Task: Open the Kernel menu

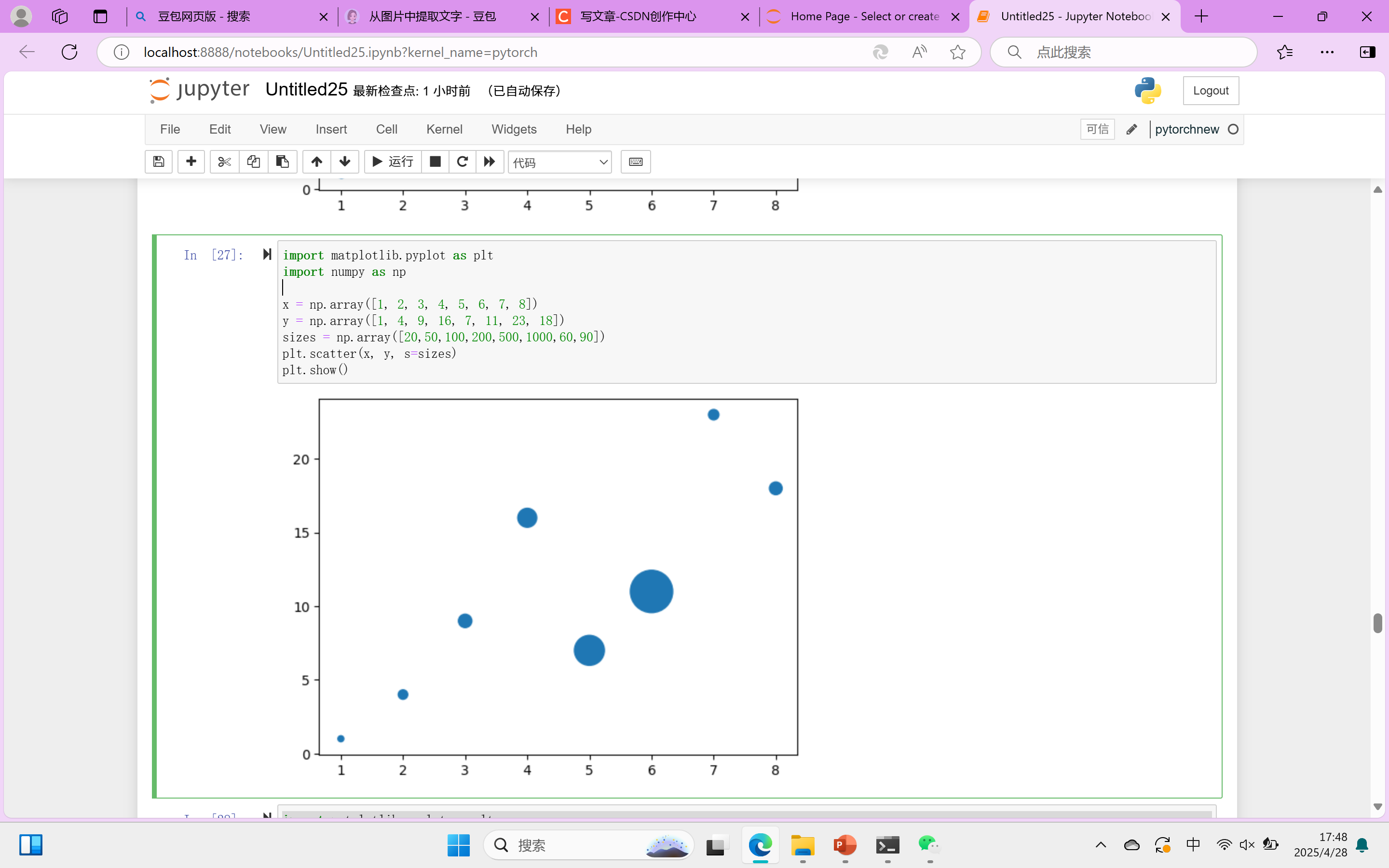Action: [444, 129]
